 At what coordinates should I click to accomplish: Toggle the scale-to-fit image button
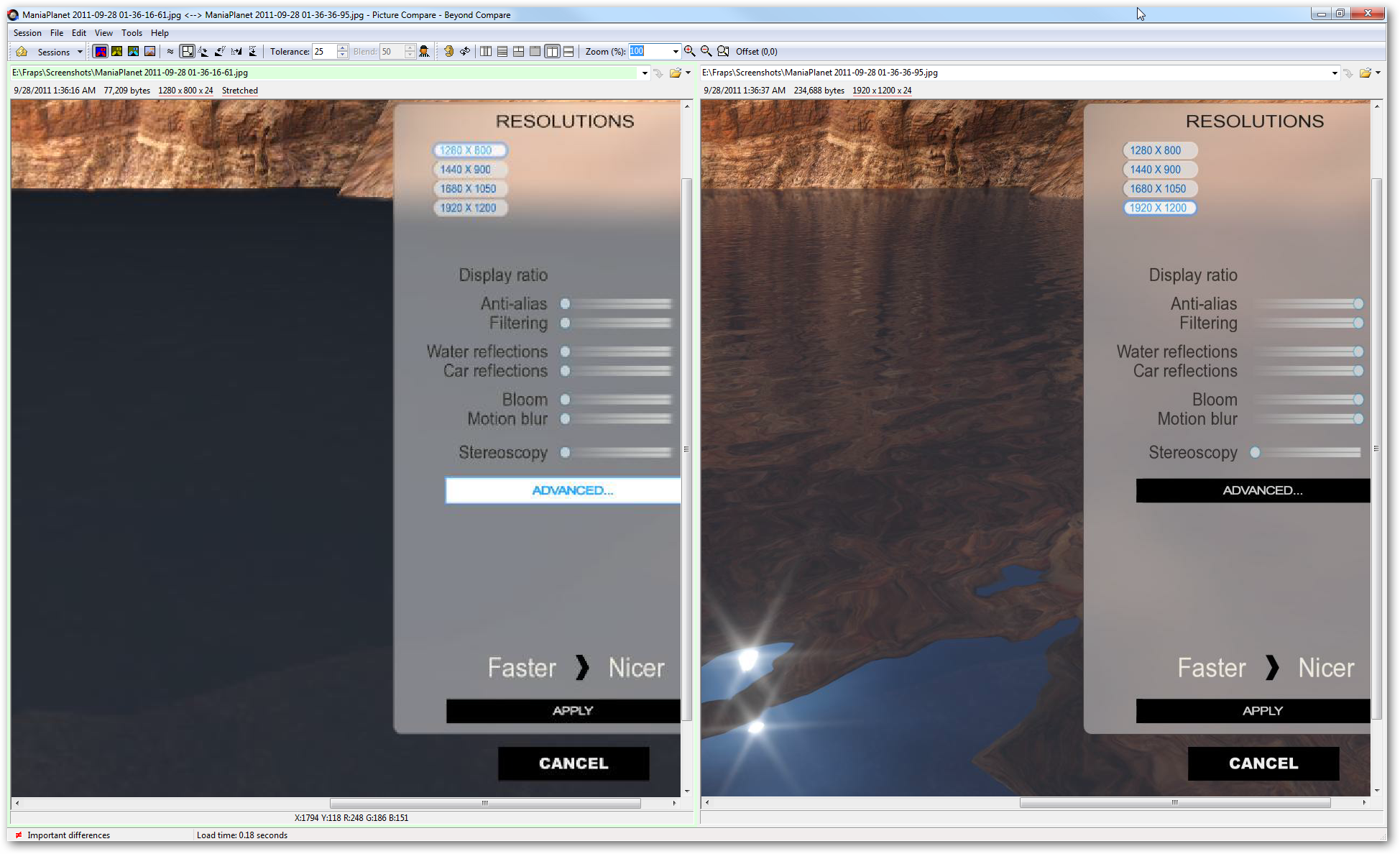pyautogui.click(x=188, y=51)
